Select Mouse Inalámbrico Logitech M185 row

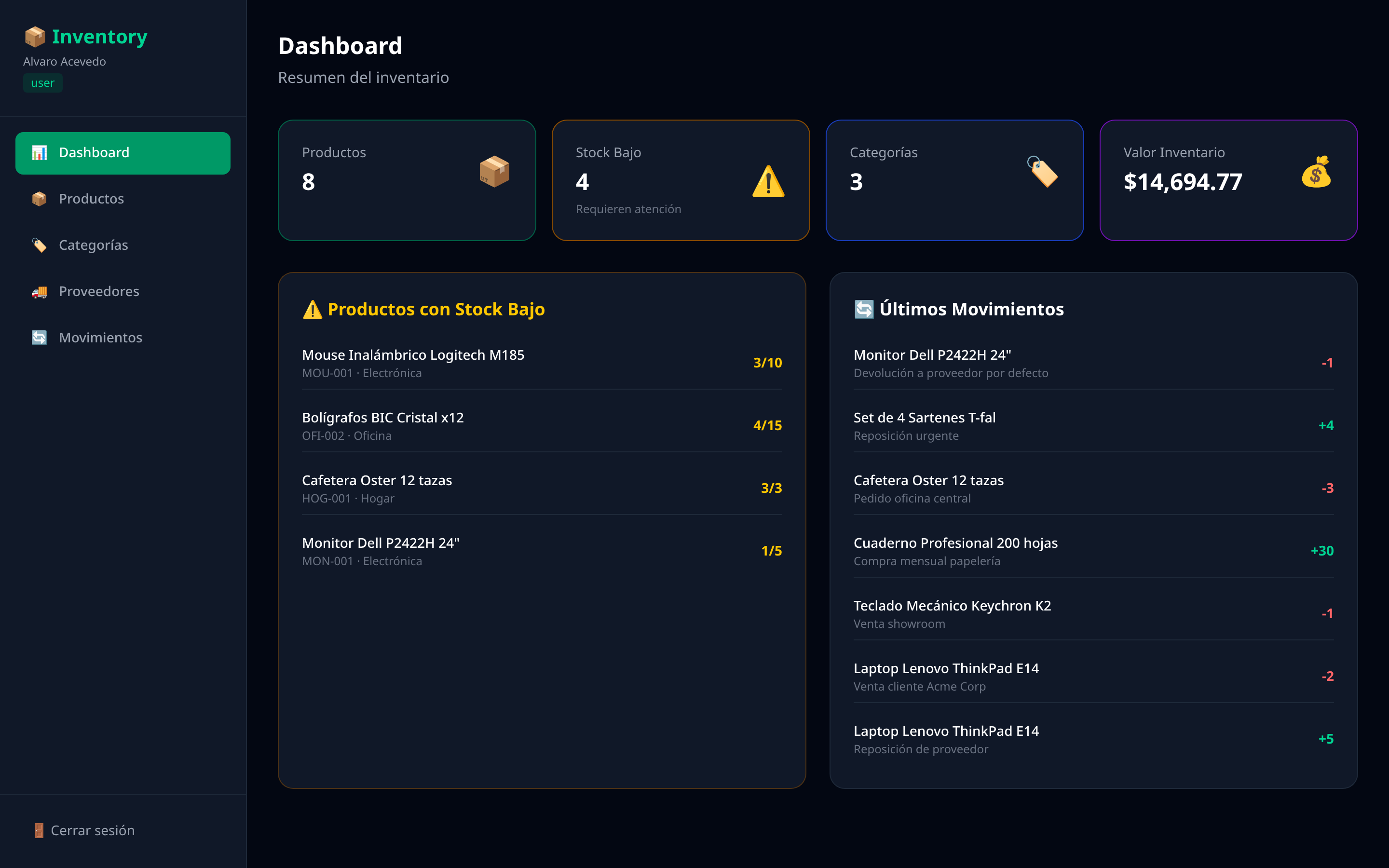[542, 364]
